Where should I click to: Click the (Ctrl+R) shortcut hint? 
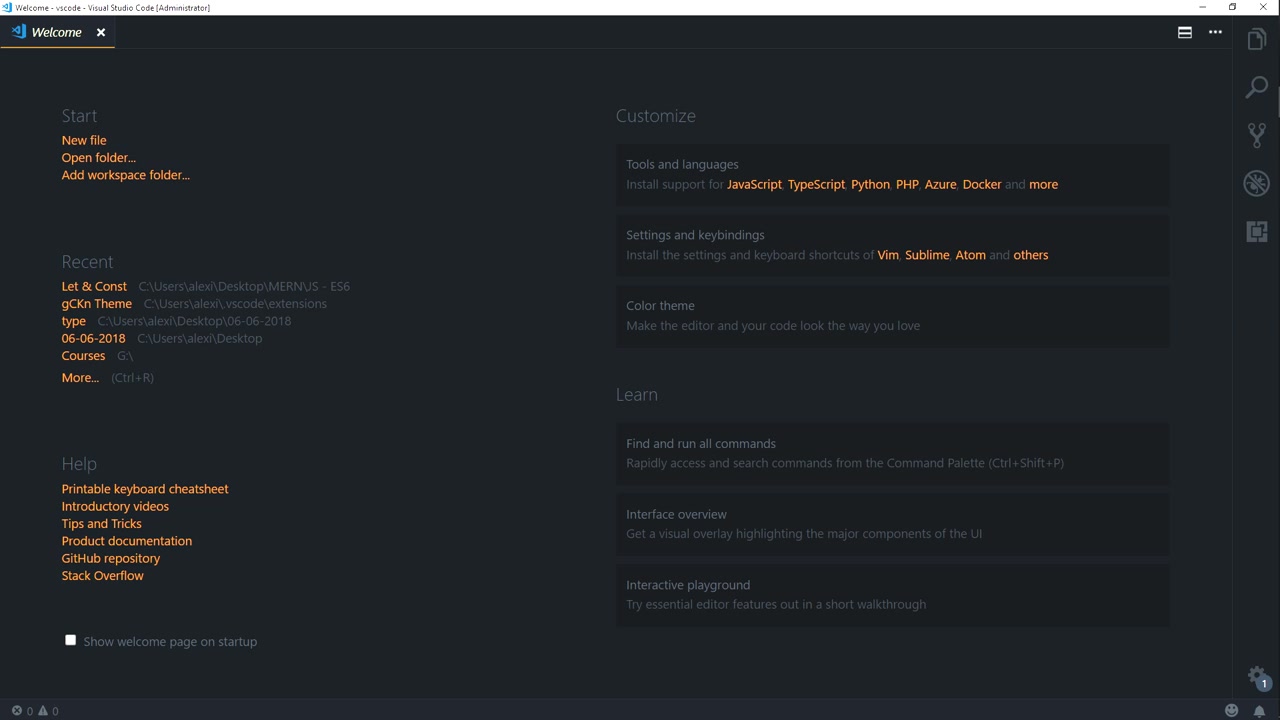[132, 378]
